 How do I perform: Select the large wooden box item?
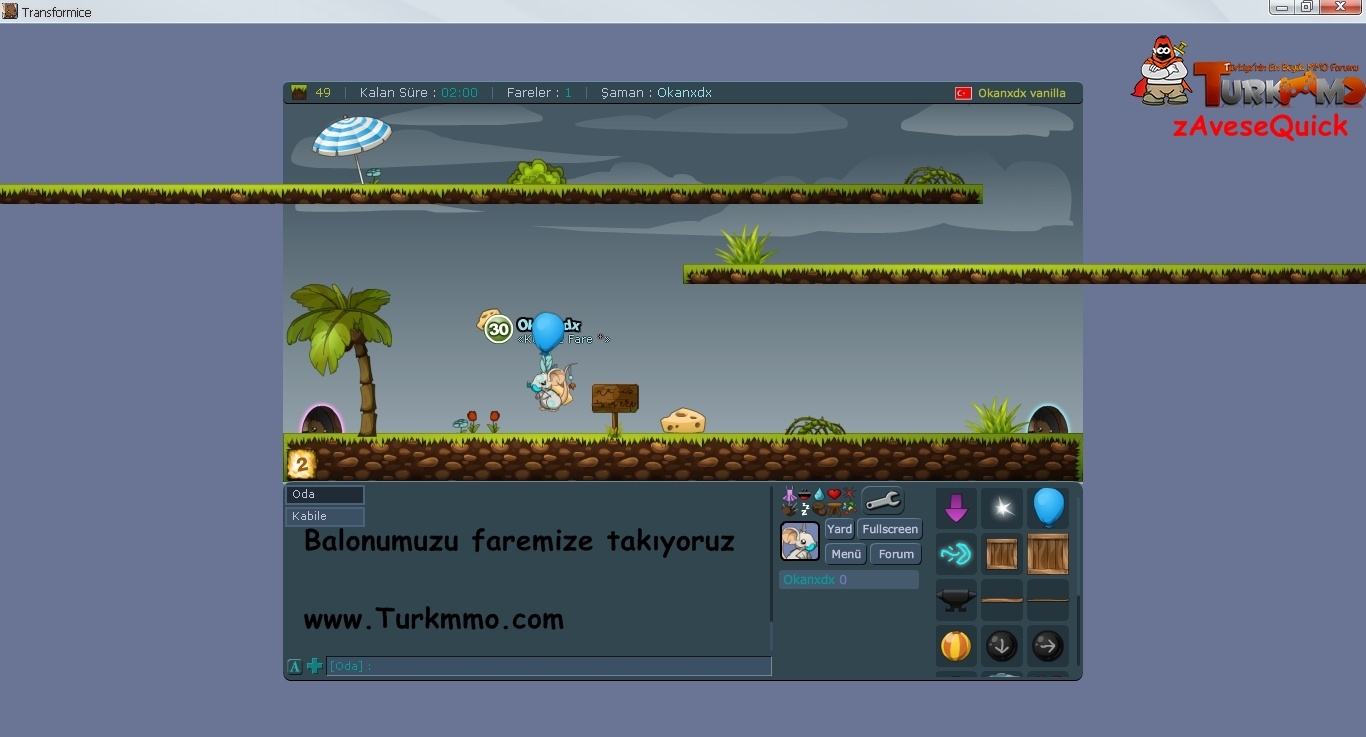point(1048,554)
